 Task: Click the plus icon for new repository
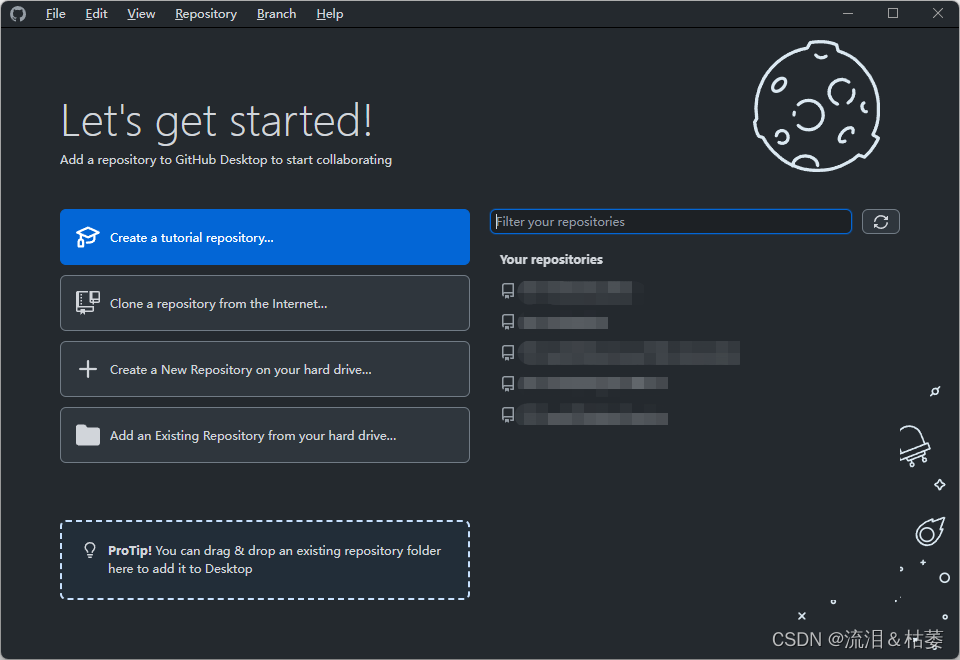tap(88, 369)
